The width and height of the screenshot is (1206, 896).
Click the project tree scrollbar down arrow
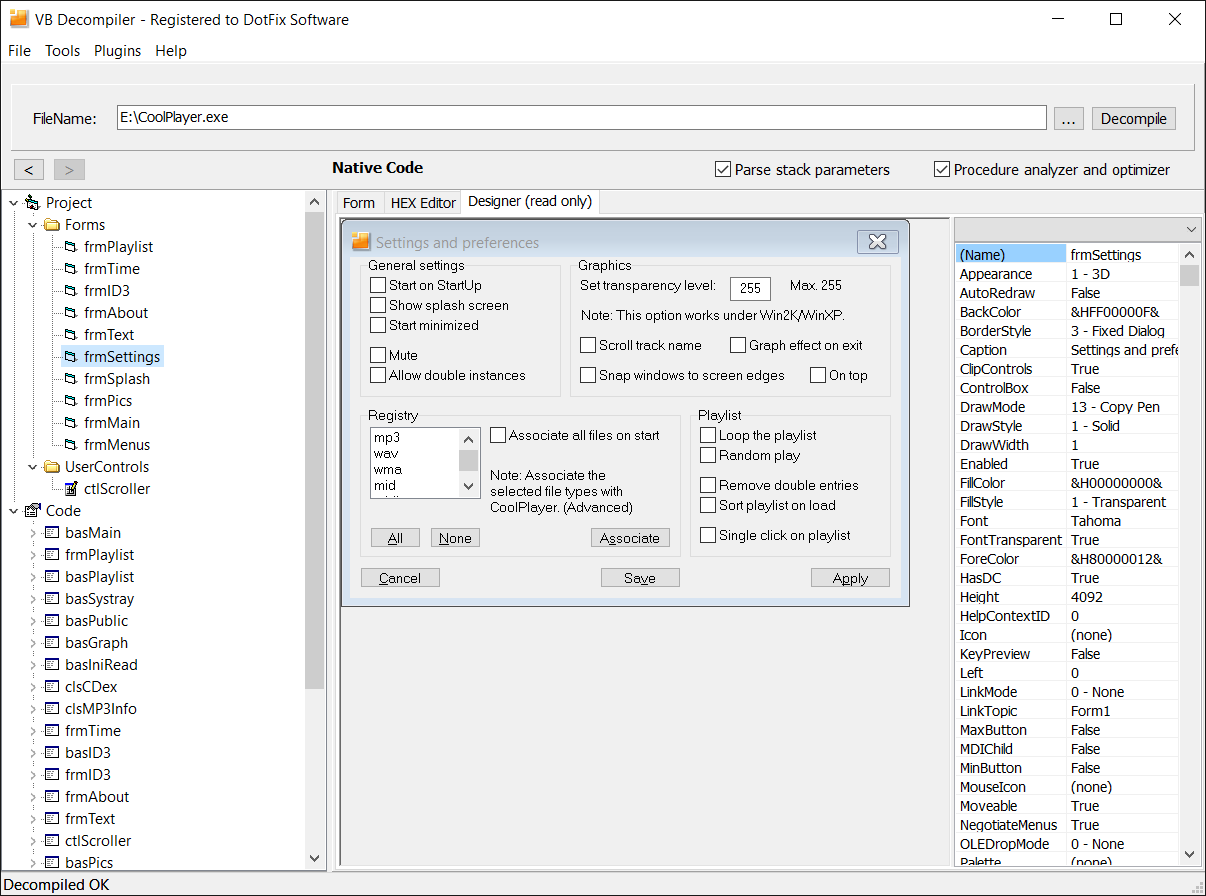coord(315,858)
